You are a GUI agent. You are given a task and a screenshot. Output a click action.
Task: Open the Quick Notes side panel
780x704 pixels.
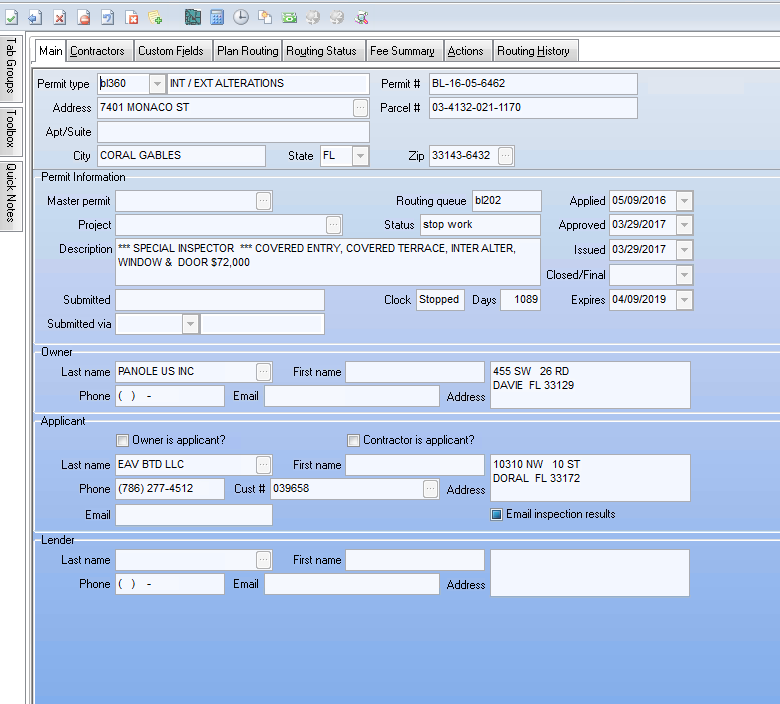pos(11,193)
